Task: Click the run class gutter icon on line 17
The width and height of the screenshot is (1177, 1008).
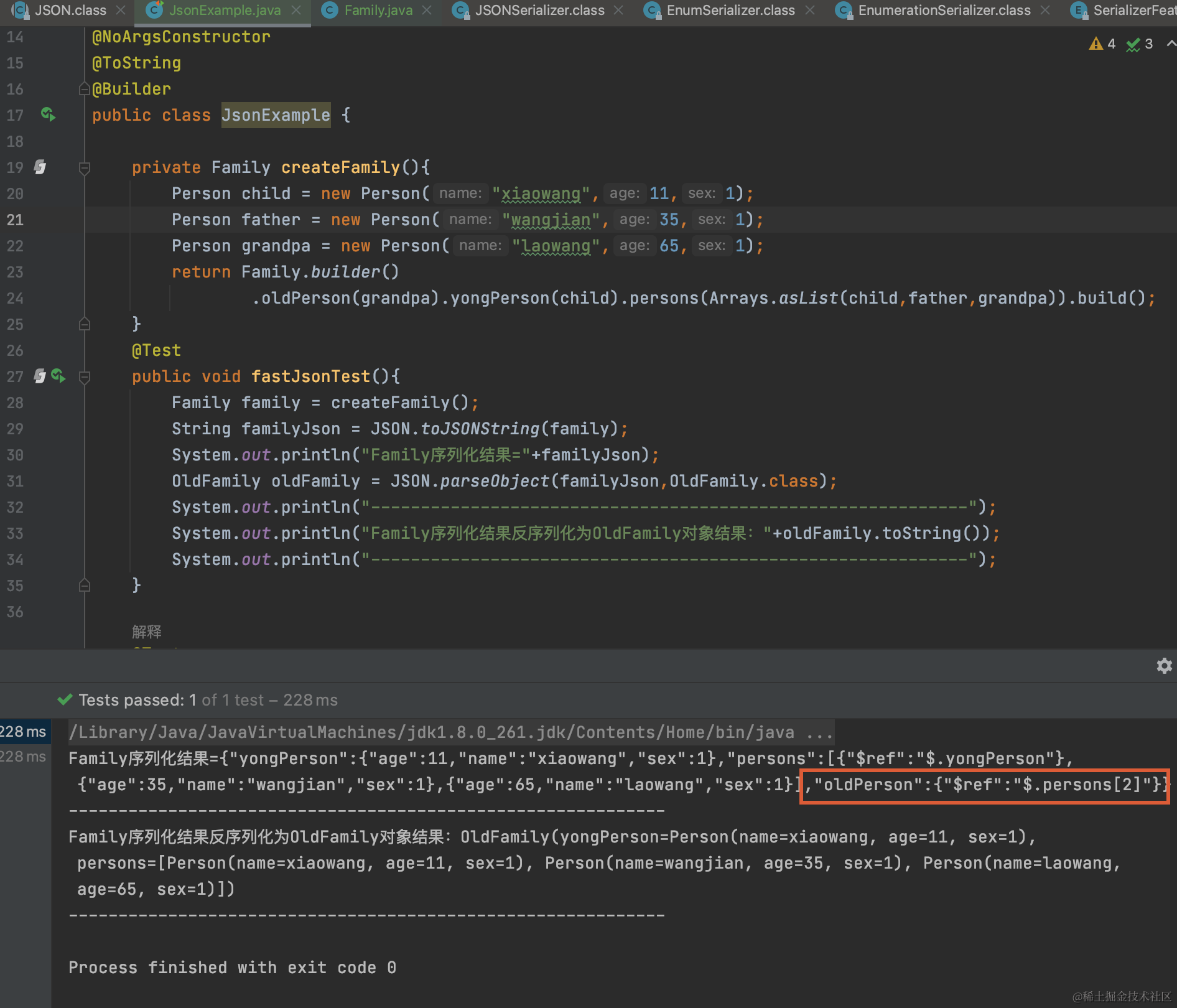Action: click(49, 114)
